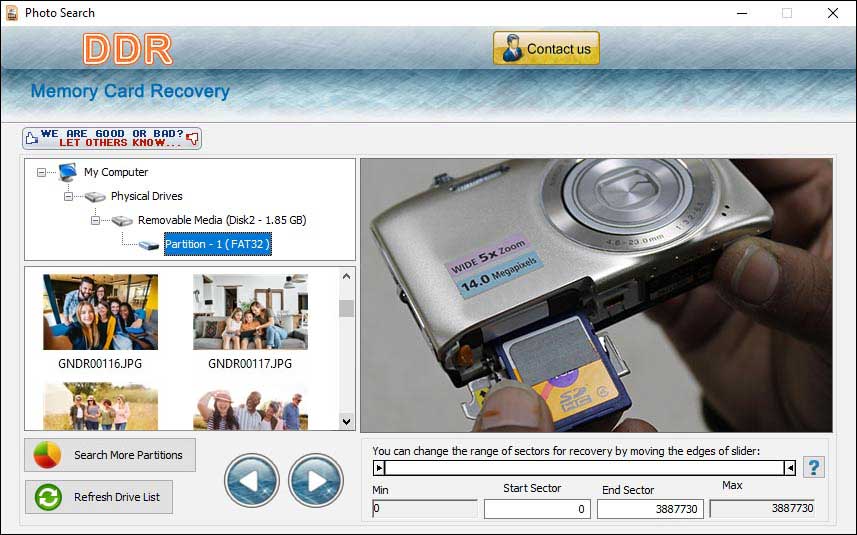Select the field group photo thumbnail
Image resolution: width=857 pixels, height=535 pixels.
101,406
